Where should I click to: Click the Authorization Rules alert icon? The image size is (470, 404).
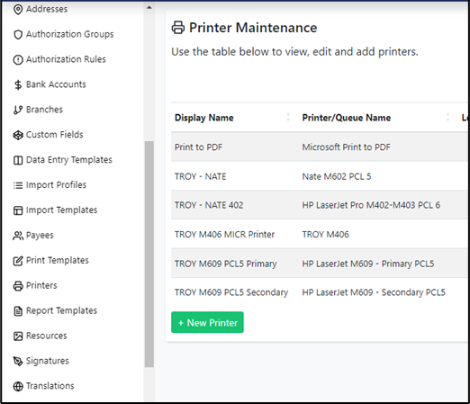pos(18,60)
